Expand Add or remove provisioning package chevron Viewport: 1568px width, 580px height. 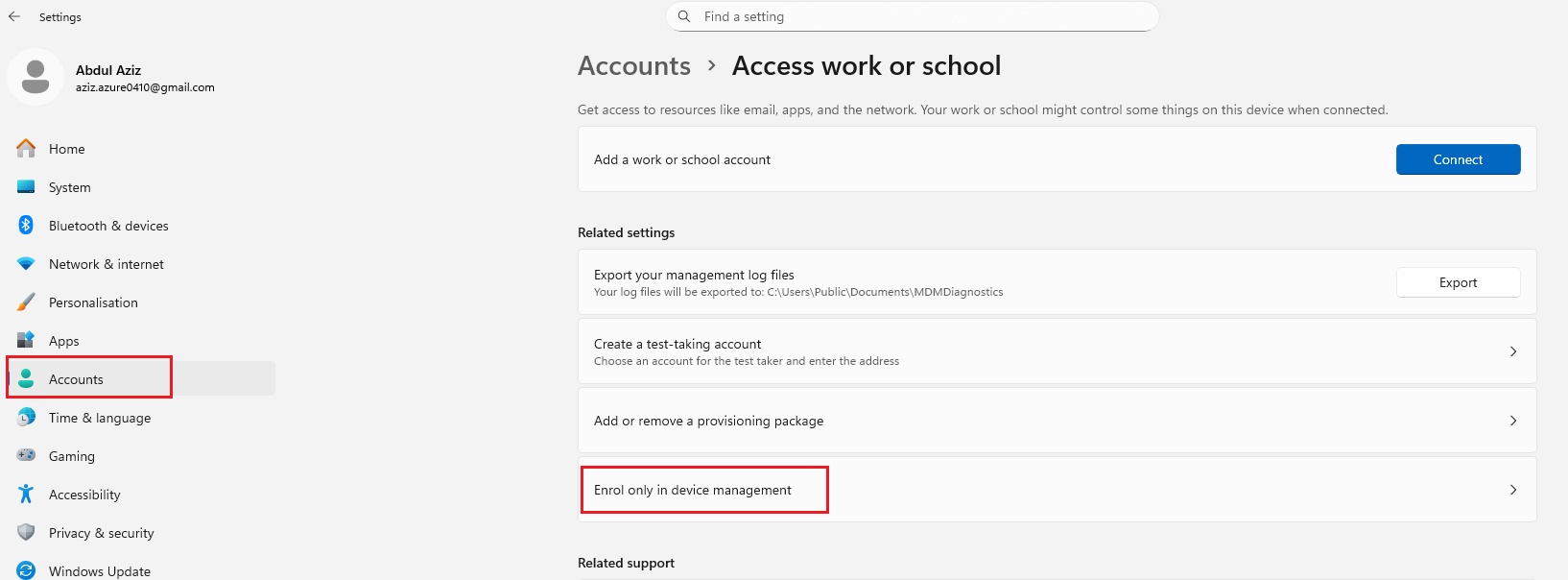pos(1512,421)
